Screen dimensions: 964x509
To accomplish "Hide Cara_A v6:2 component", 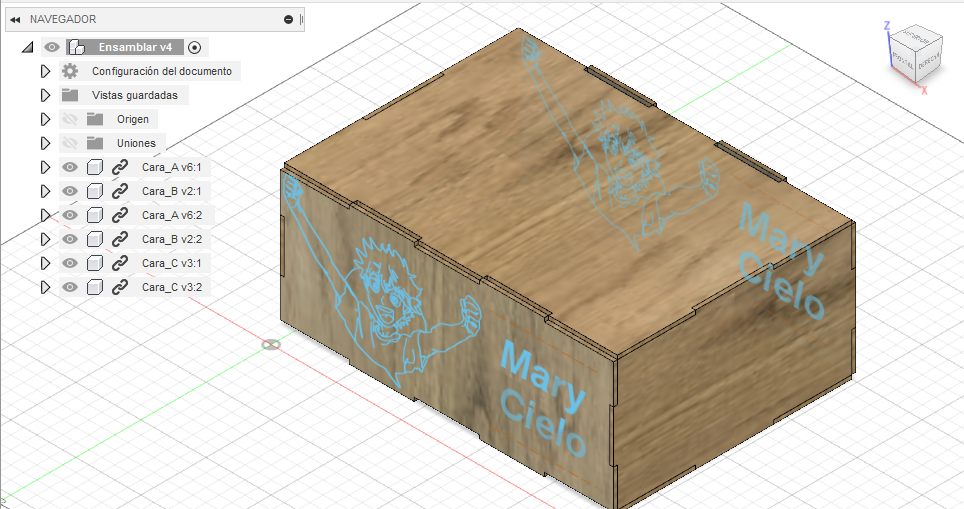I will click(70, 215).
